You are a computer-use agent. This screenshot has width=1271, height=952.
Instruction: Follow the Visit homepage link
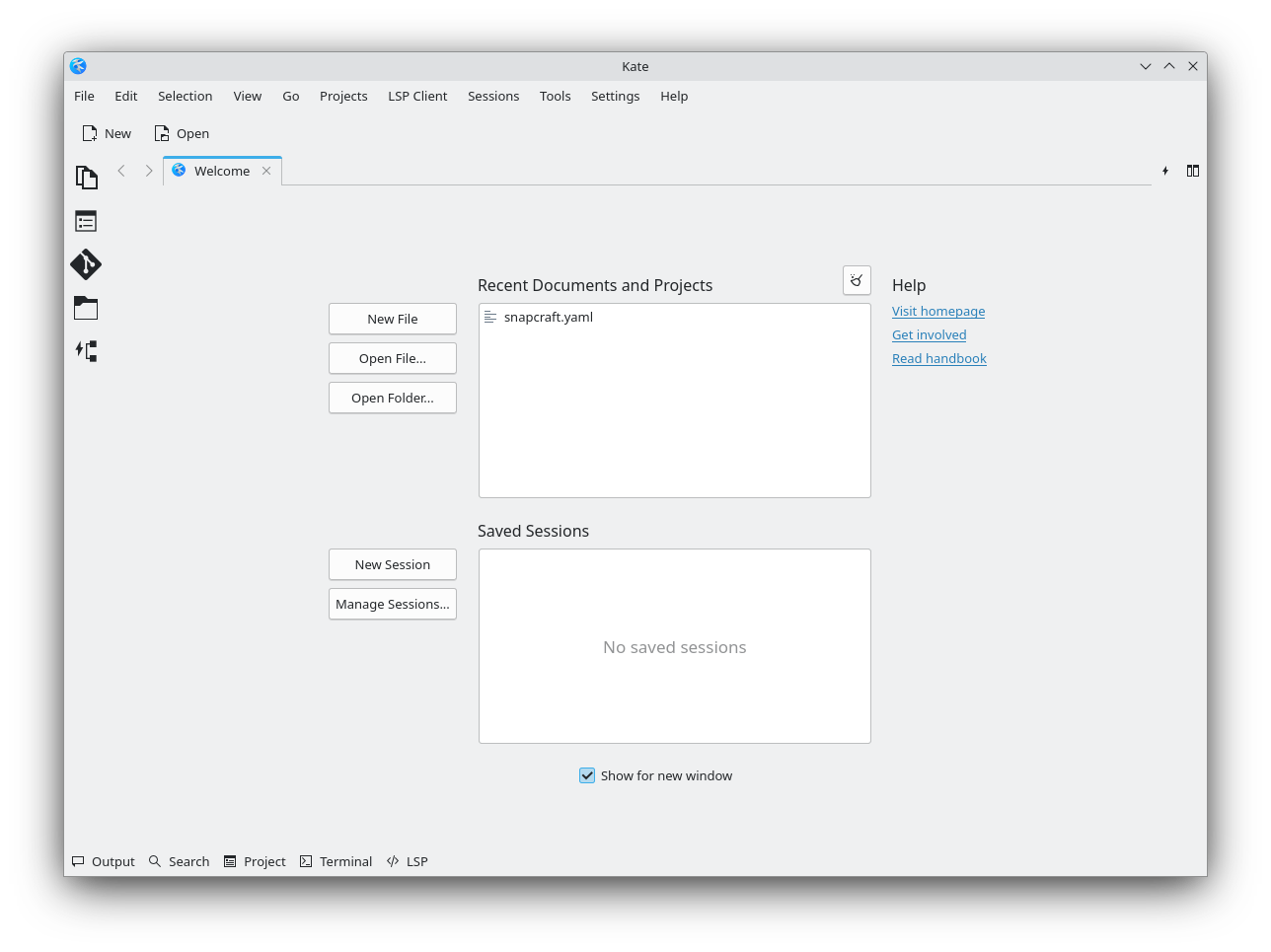[x=938, y=311]
